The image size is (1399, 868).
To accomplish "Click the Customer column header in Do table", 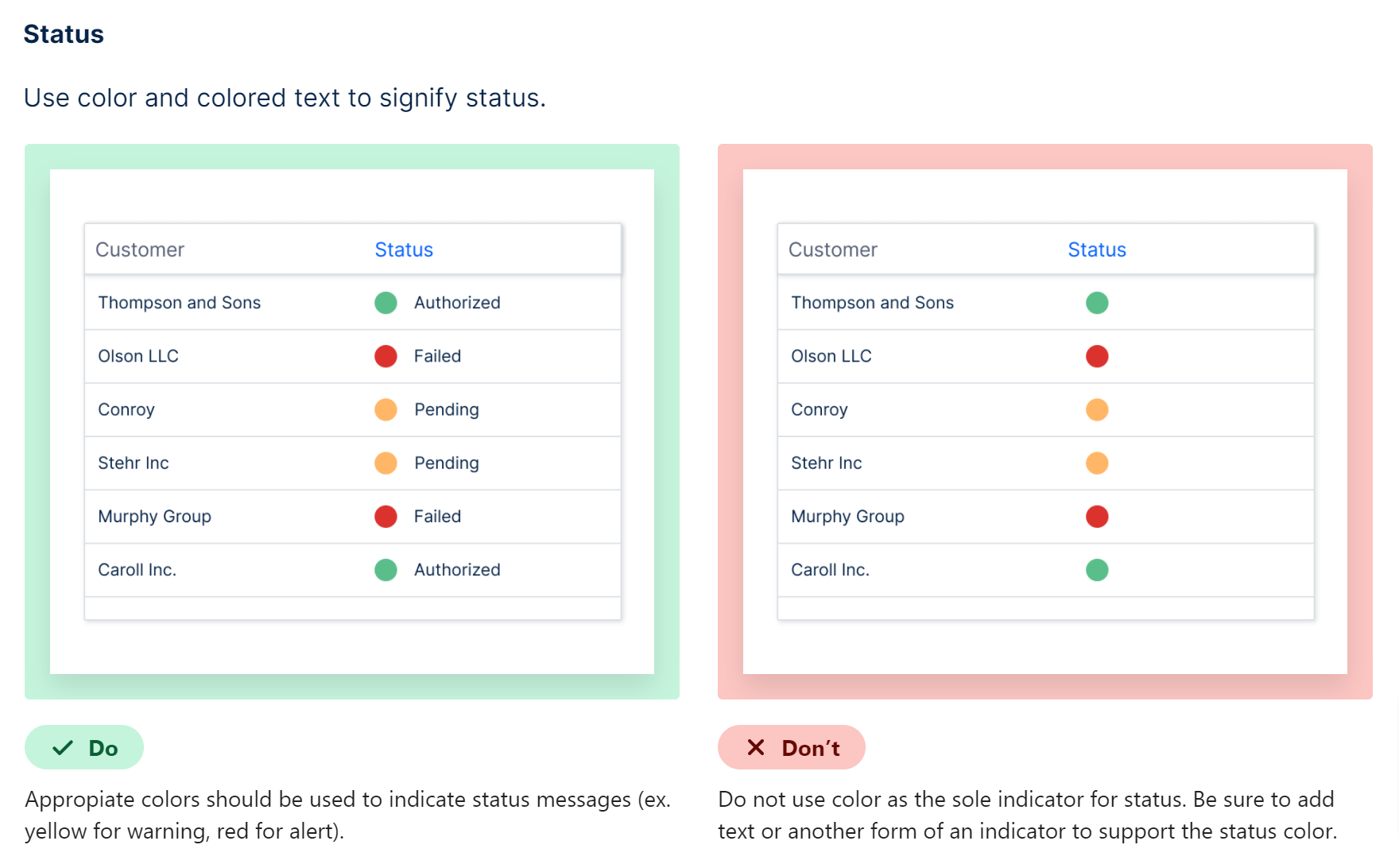I will point(140,250).
